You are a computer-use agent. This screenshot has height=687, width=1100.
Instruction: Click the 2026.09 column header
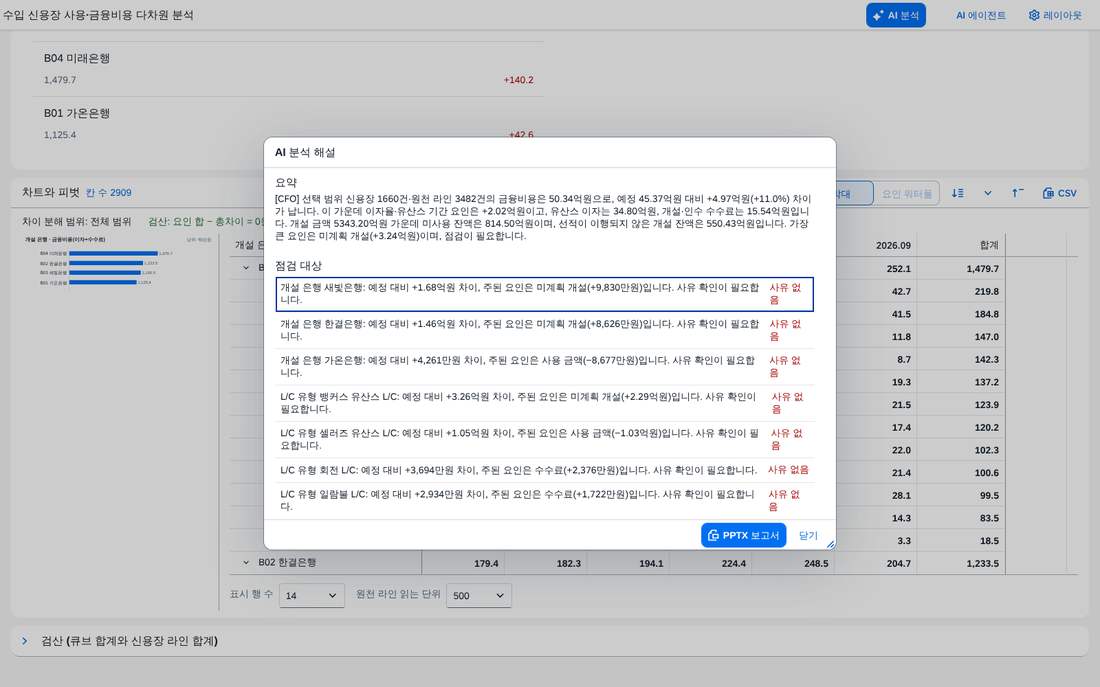pyautogui.click(x=893, y=246)
